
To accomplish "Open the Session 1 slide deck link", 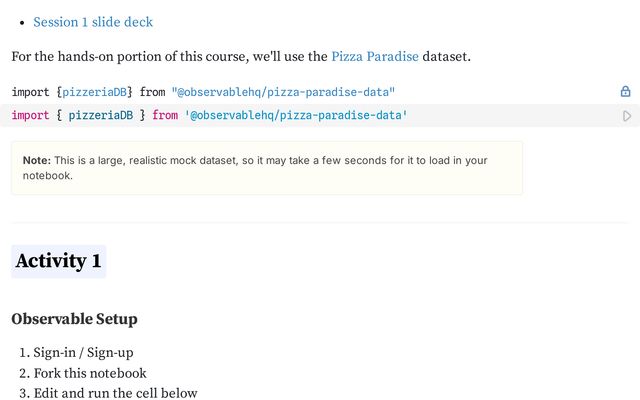I will point(93,22).
